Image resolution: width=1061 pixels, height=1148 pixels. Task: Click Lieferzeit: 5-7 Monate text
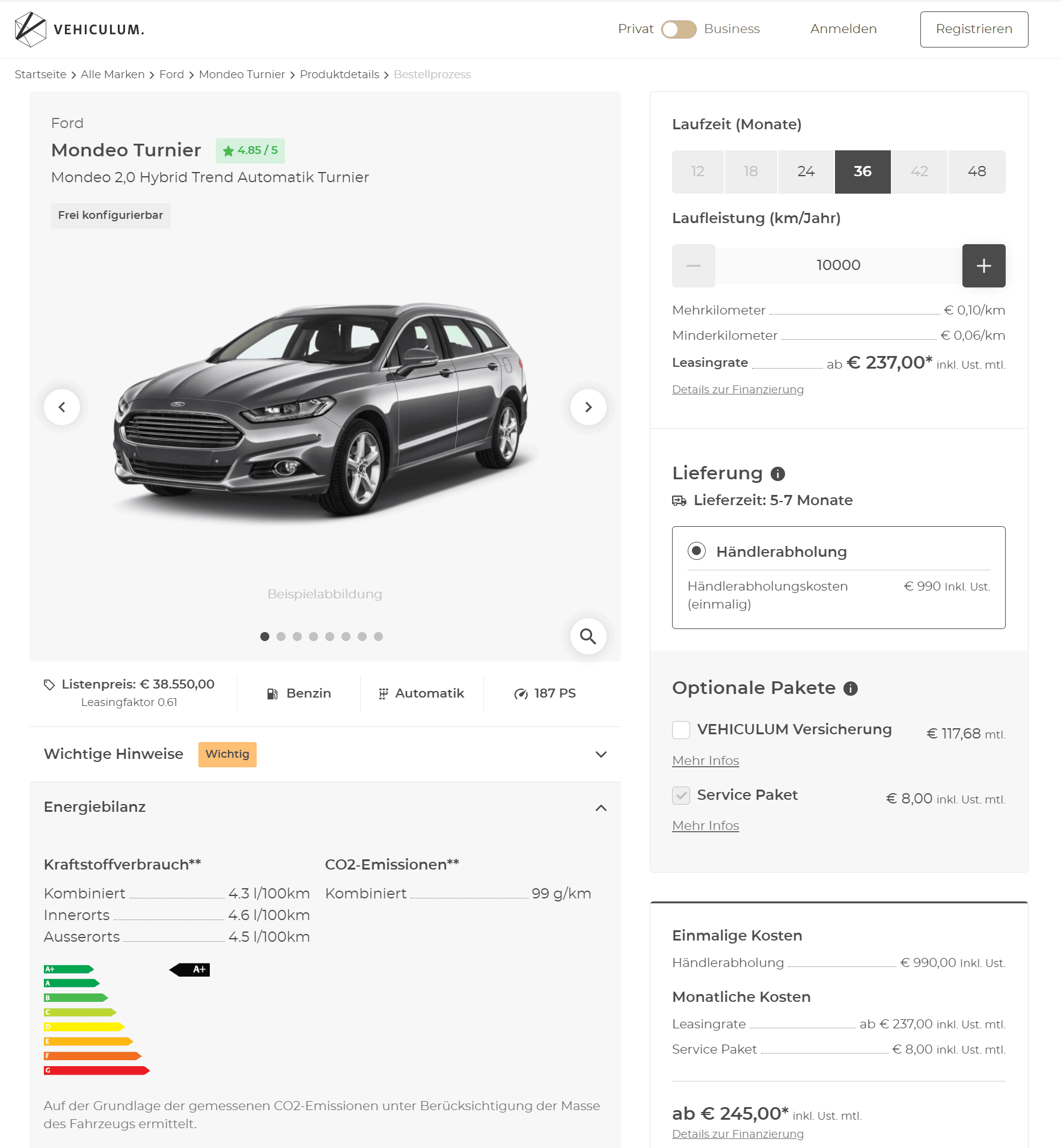pyautogui.click(x=773, y=500)
